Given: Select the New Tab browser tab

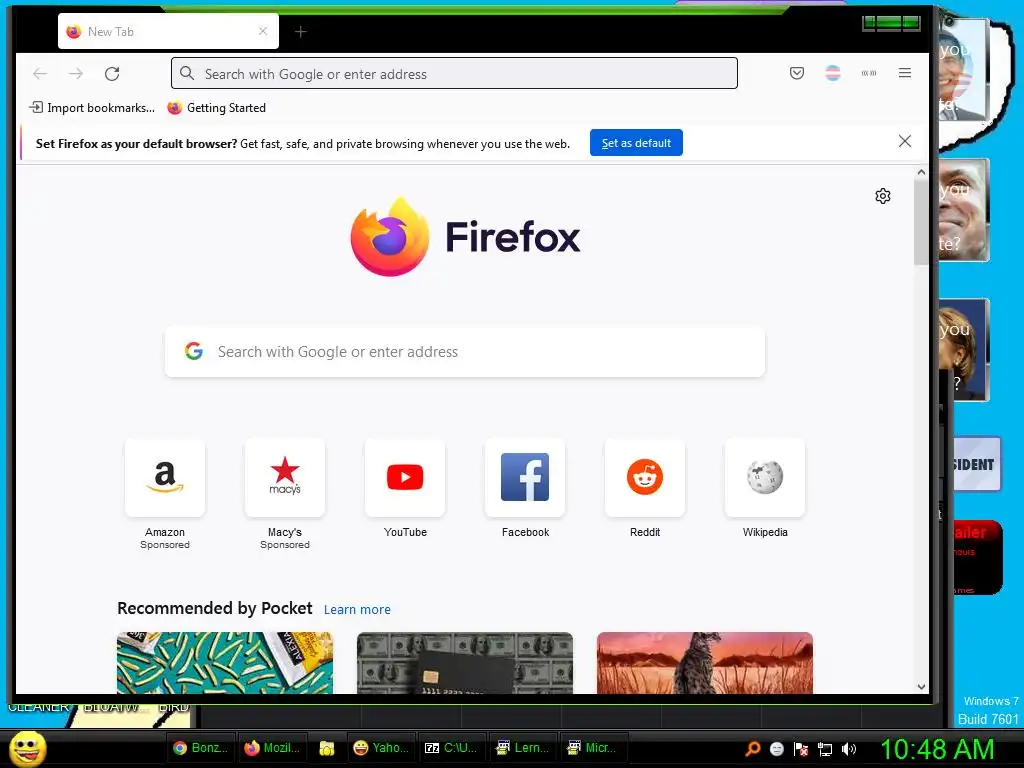Looking at the screenshot, I should click(168, 31).
